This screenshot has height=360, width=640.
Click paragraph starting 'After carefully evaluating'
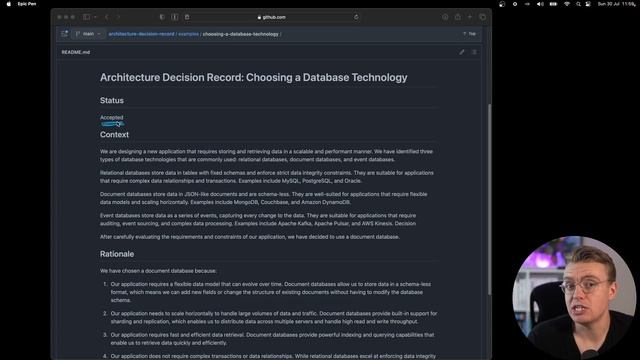[x=250, y=237]
